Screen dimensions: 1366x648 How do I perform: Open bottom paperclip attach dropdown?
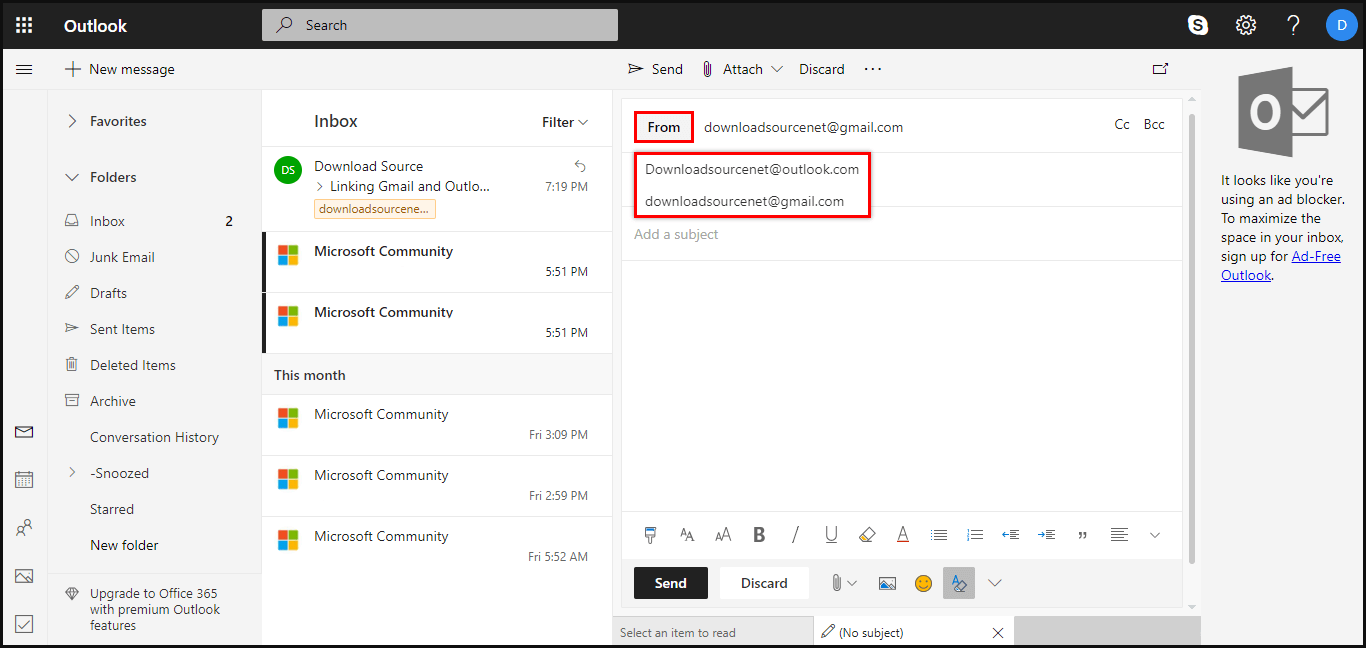(x=845, y=583)
